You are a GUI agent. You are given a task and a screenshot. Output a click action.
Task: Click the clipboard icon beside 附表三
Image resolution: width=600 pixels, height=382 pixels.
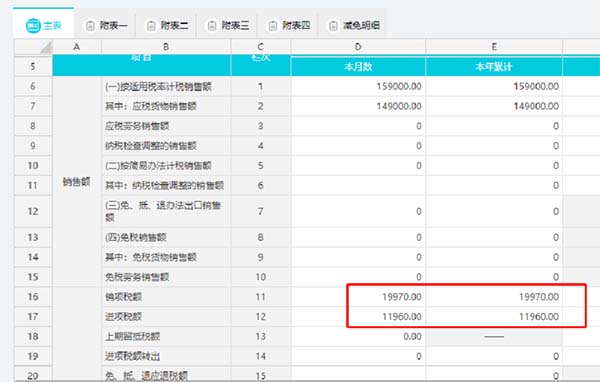(212, 26)
